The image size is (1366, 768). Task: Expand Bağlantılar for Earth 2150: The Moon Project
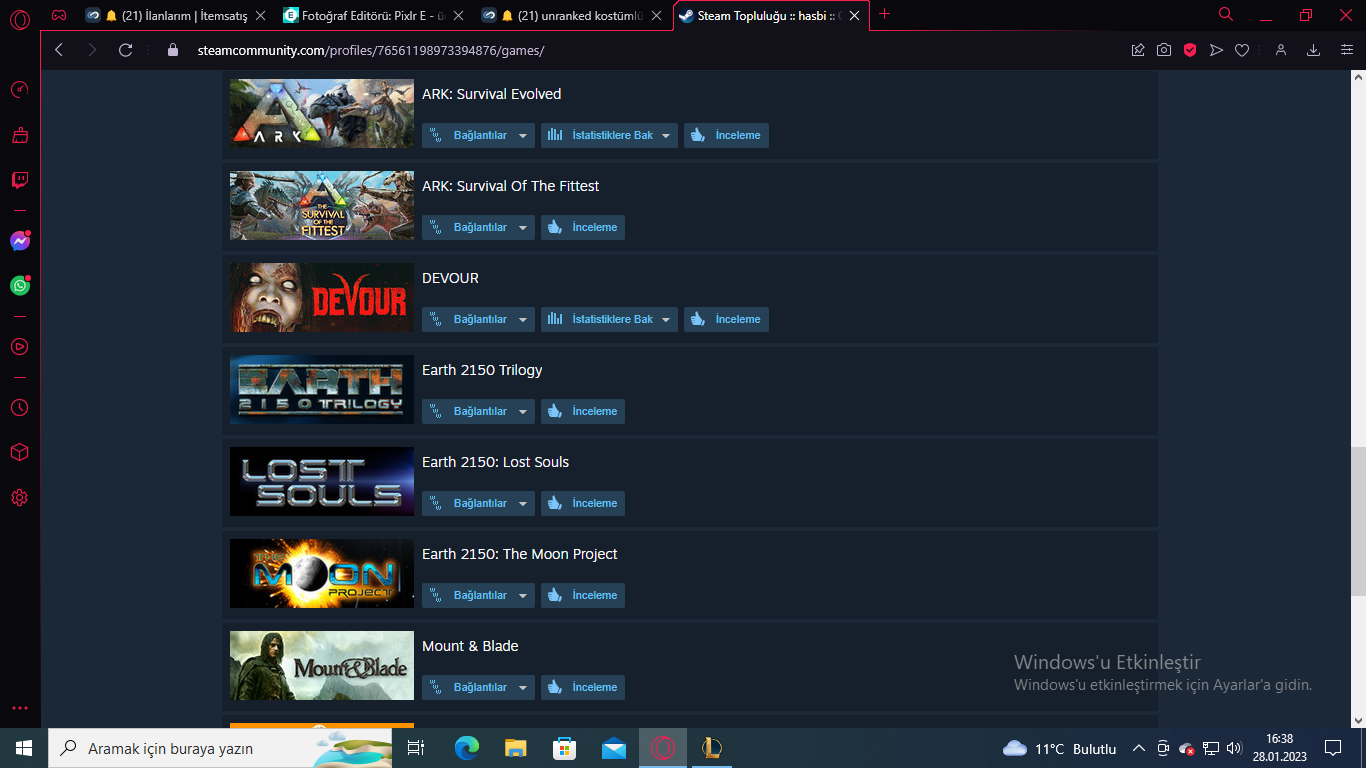[478, 595]
